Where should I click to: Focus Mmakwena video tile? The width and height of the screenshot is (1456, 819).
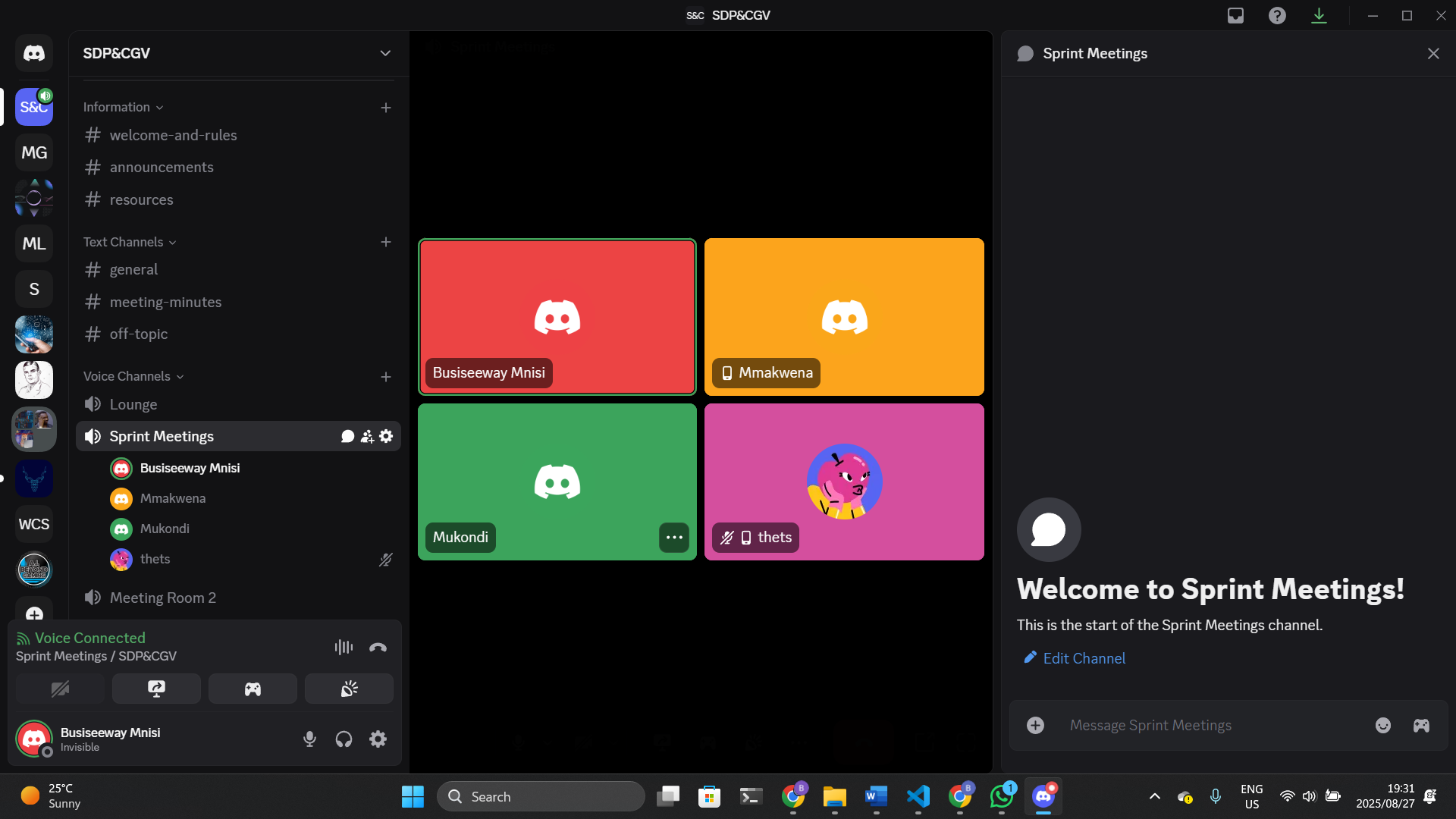point(844,317)
